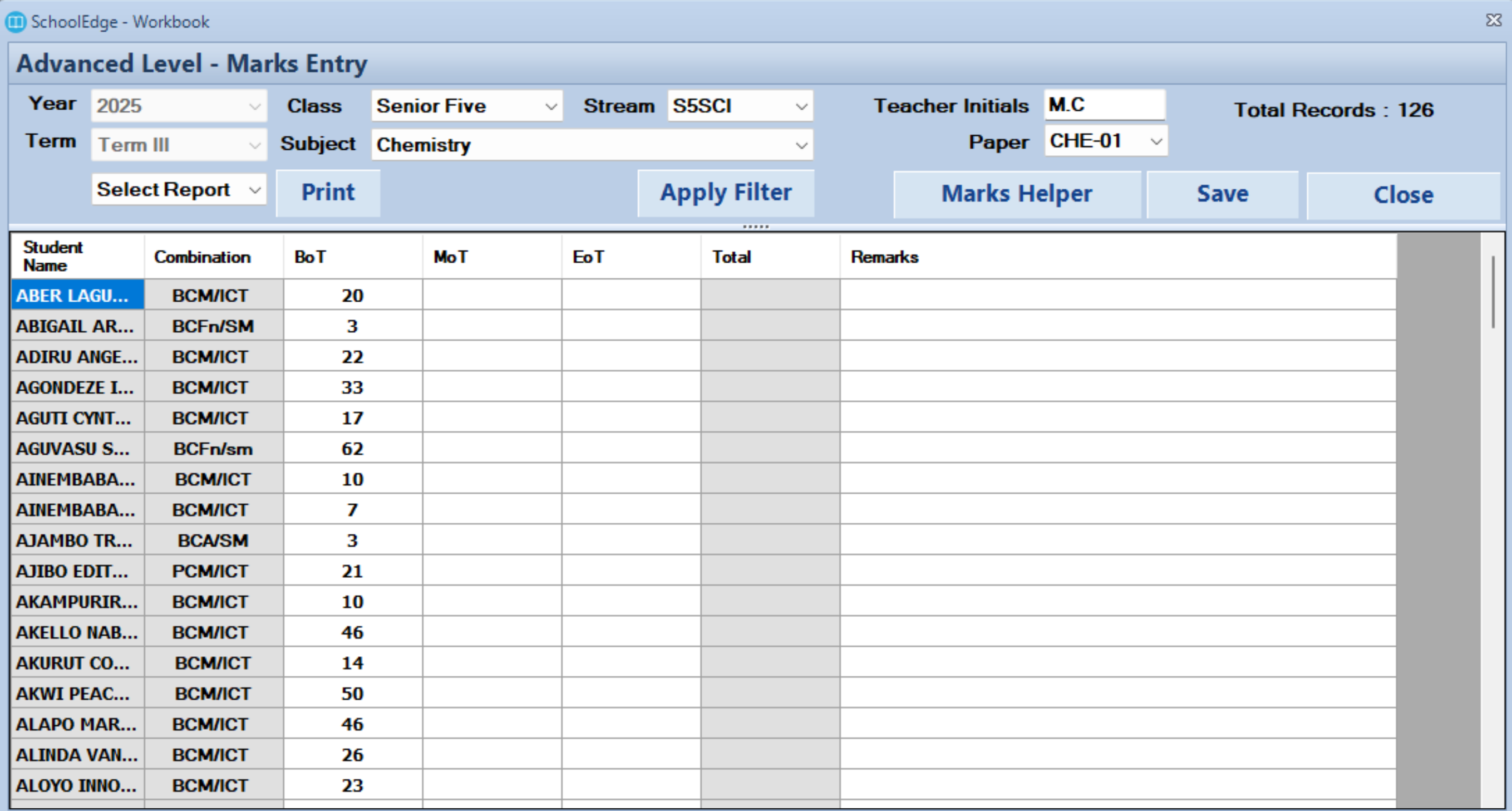Open the Marks Helper
This screenshot has height=811, width=1512.
coord(1016,194)
